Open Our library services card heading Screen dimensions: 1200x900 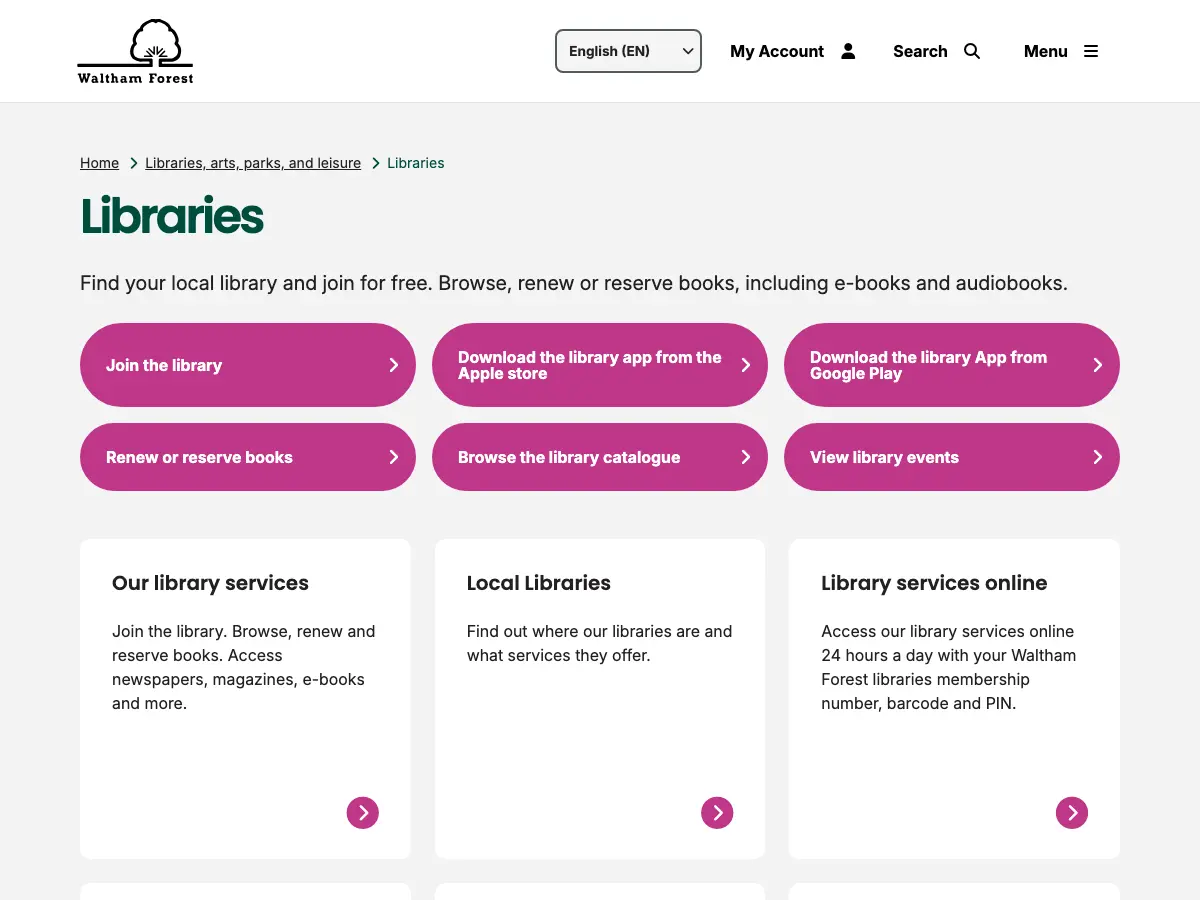pyautogui.click(x=210, y=583)
